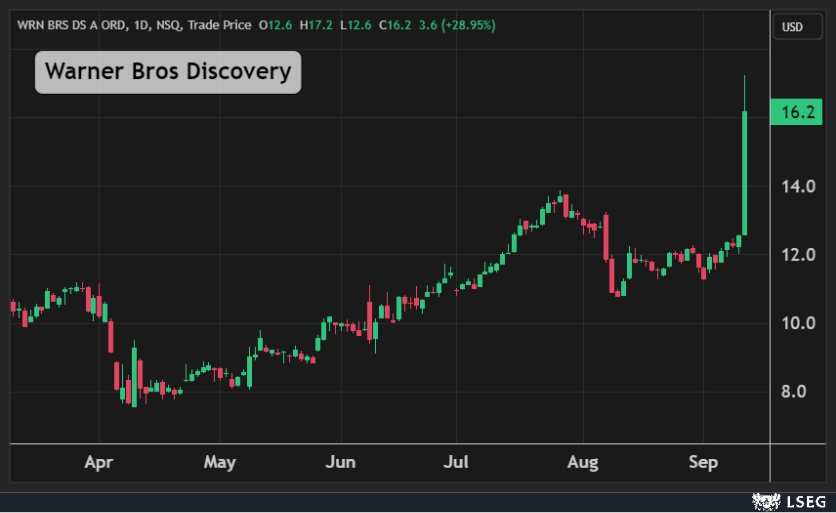Click the 8.0 price axis label

[797, 392]
